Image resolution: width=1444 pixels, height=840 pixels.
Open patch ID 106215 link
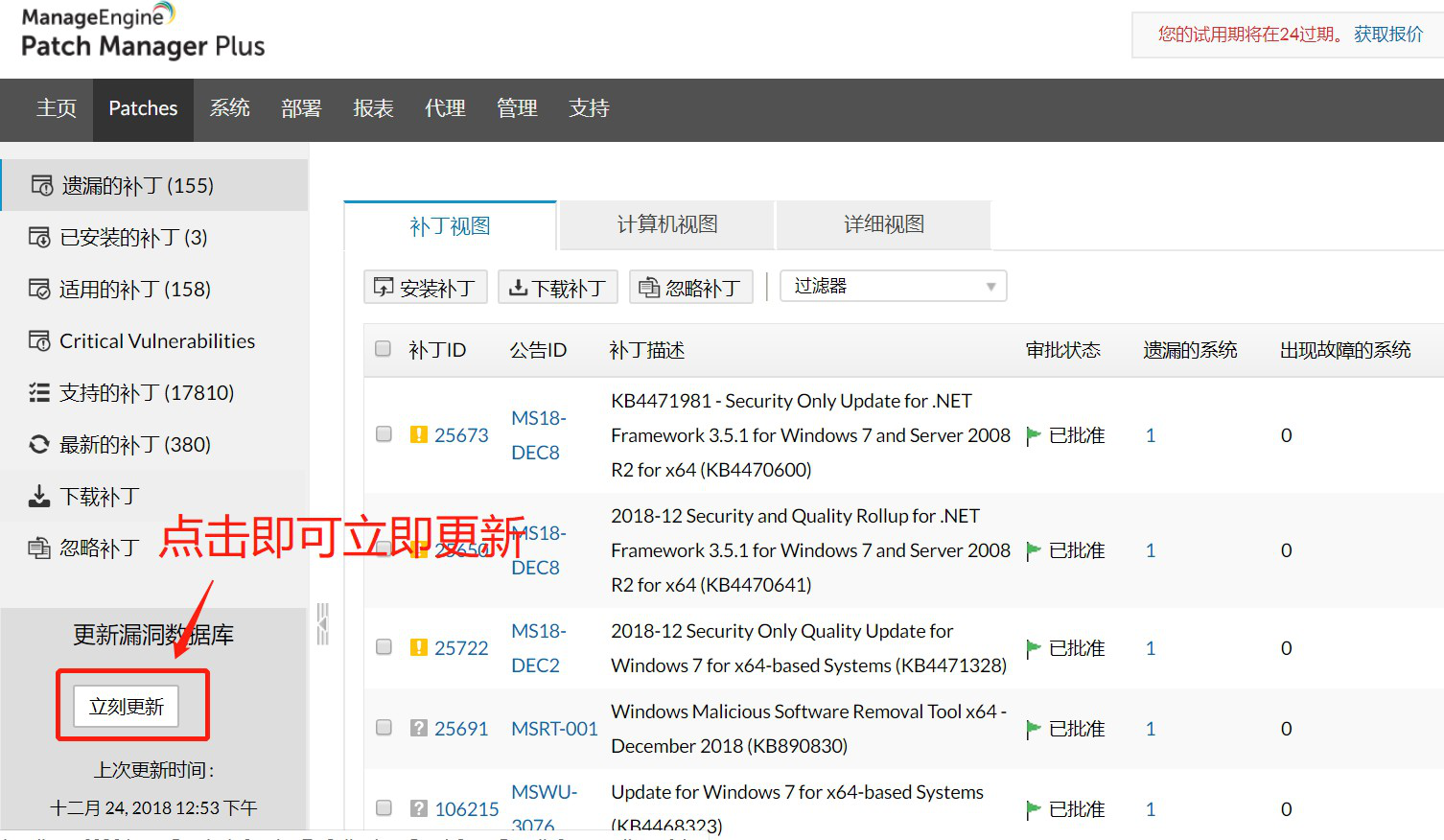pos(467,809)
